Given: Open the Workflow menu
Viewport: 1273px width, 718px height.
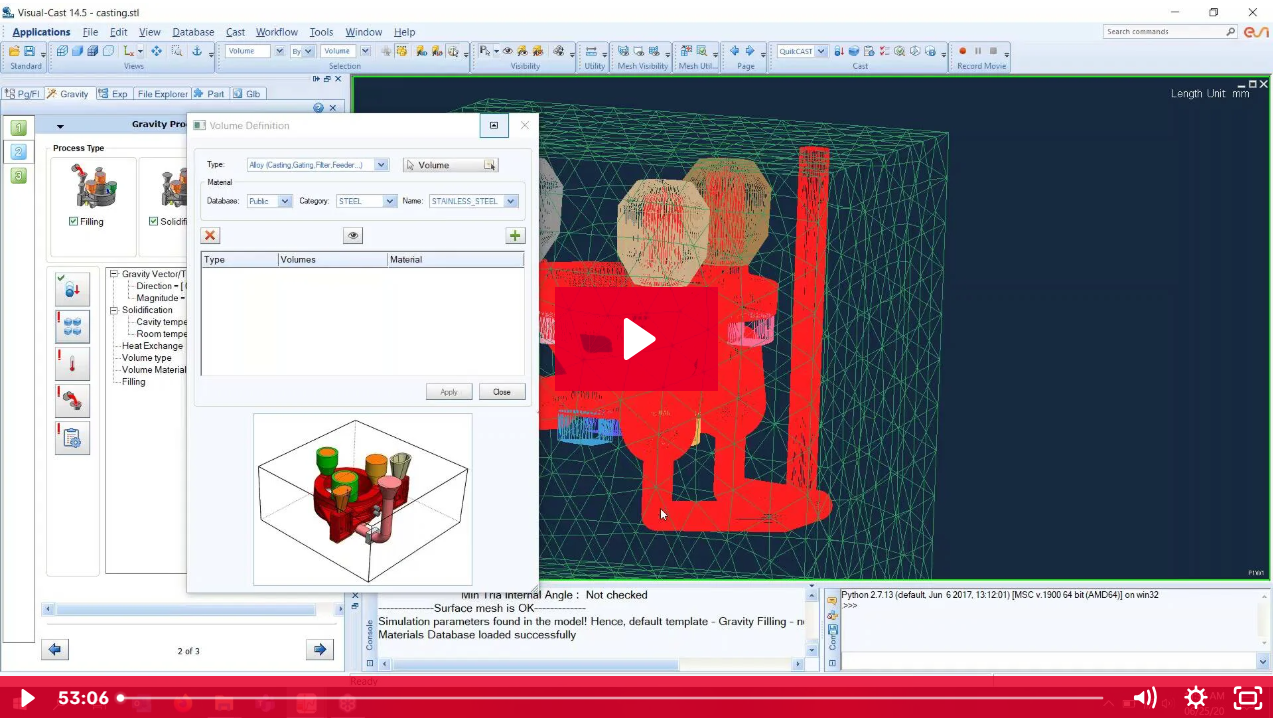Looking at the screenshot, I should click(x=276, y=32).
